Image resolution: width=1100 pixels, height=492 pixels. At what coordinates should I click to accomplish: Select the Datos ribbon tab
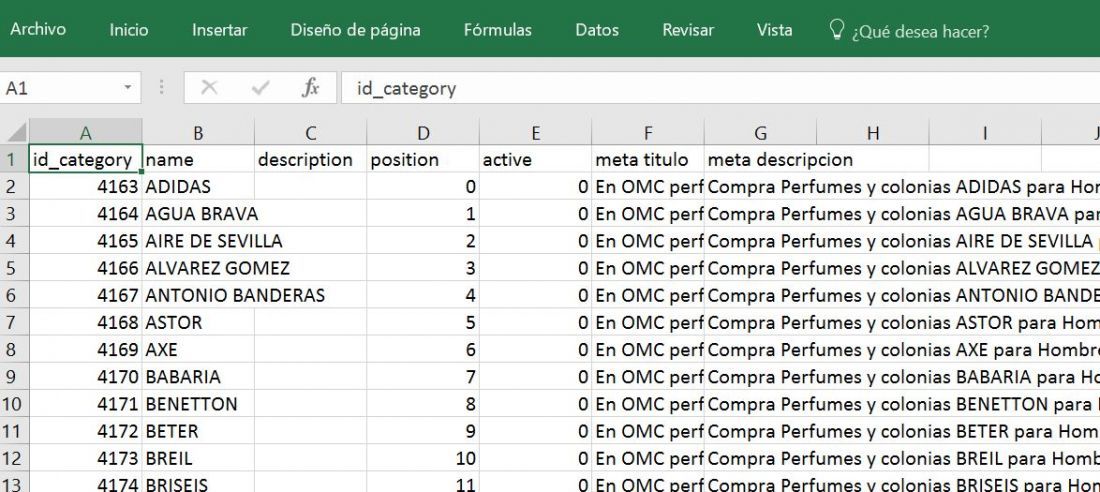pos(597,29)
